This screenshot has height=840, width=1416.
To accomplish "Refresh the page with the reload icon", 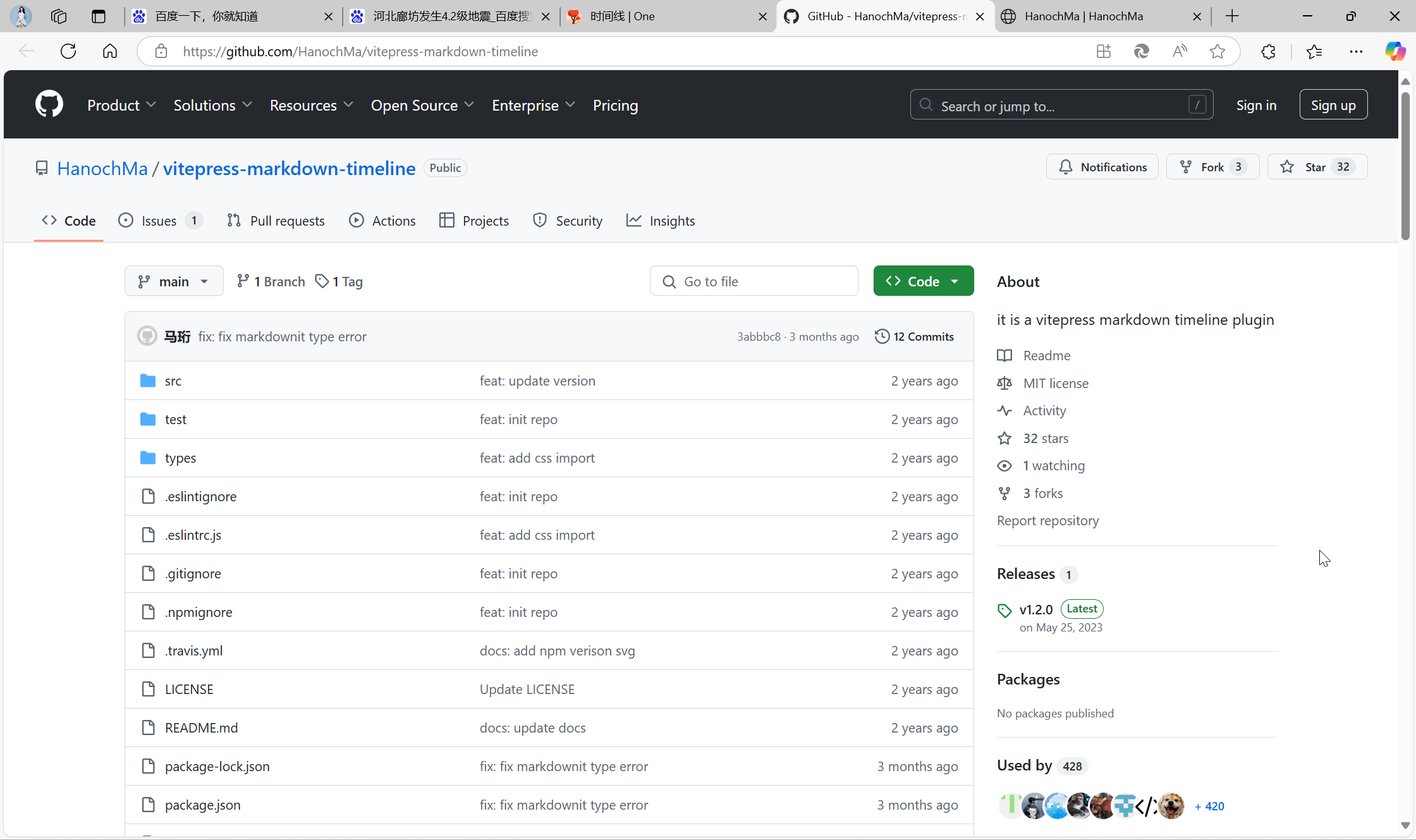I will pos(68,51).
